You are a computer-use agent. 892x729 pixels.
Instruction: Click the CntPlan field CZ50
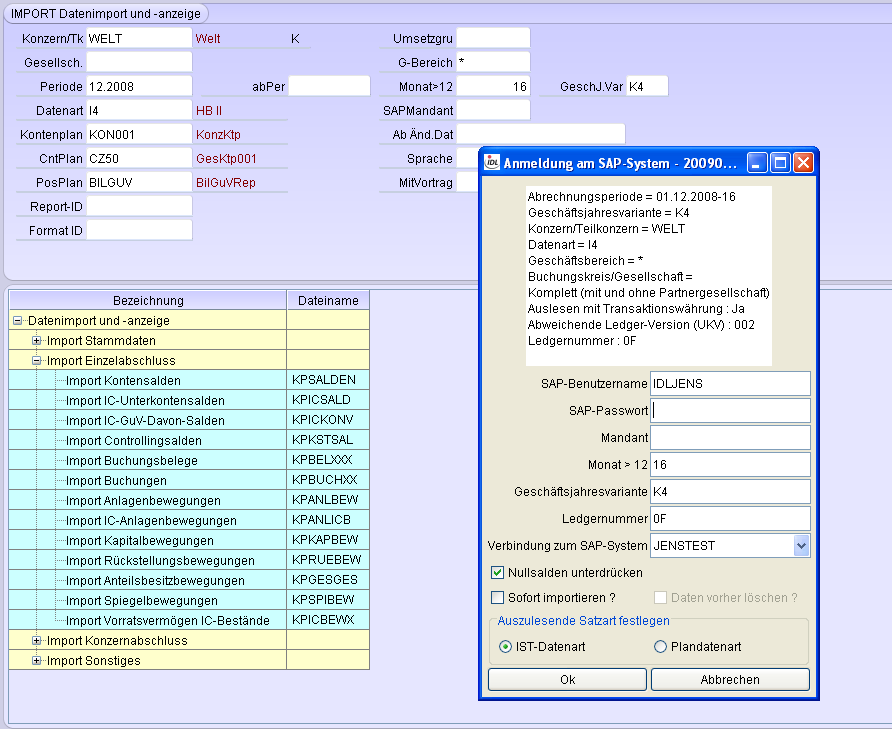(x=139, y=158)
